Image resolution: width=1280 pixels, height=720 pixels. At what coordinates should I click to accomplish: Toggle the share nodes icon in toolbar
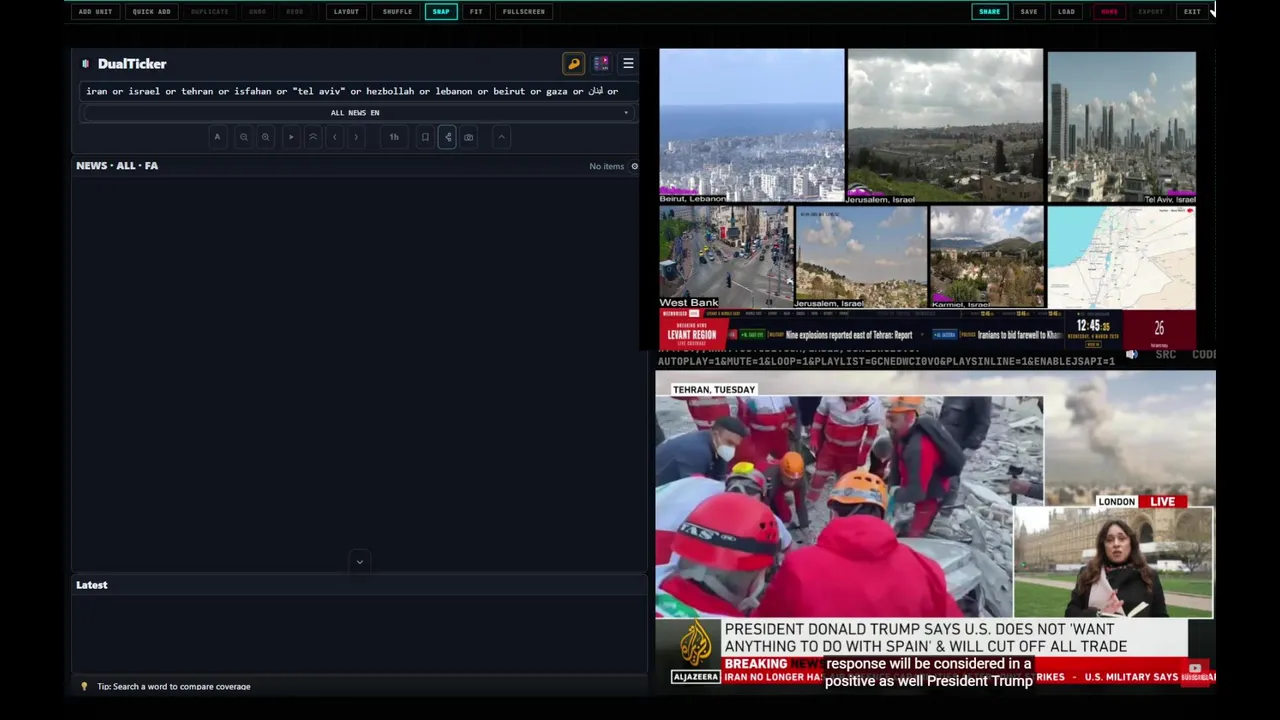tap(447, 137)
